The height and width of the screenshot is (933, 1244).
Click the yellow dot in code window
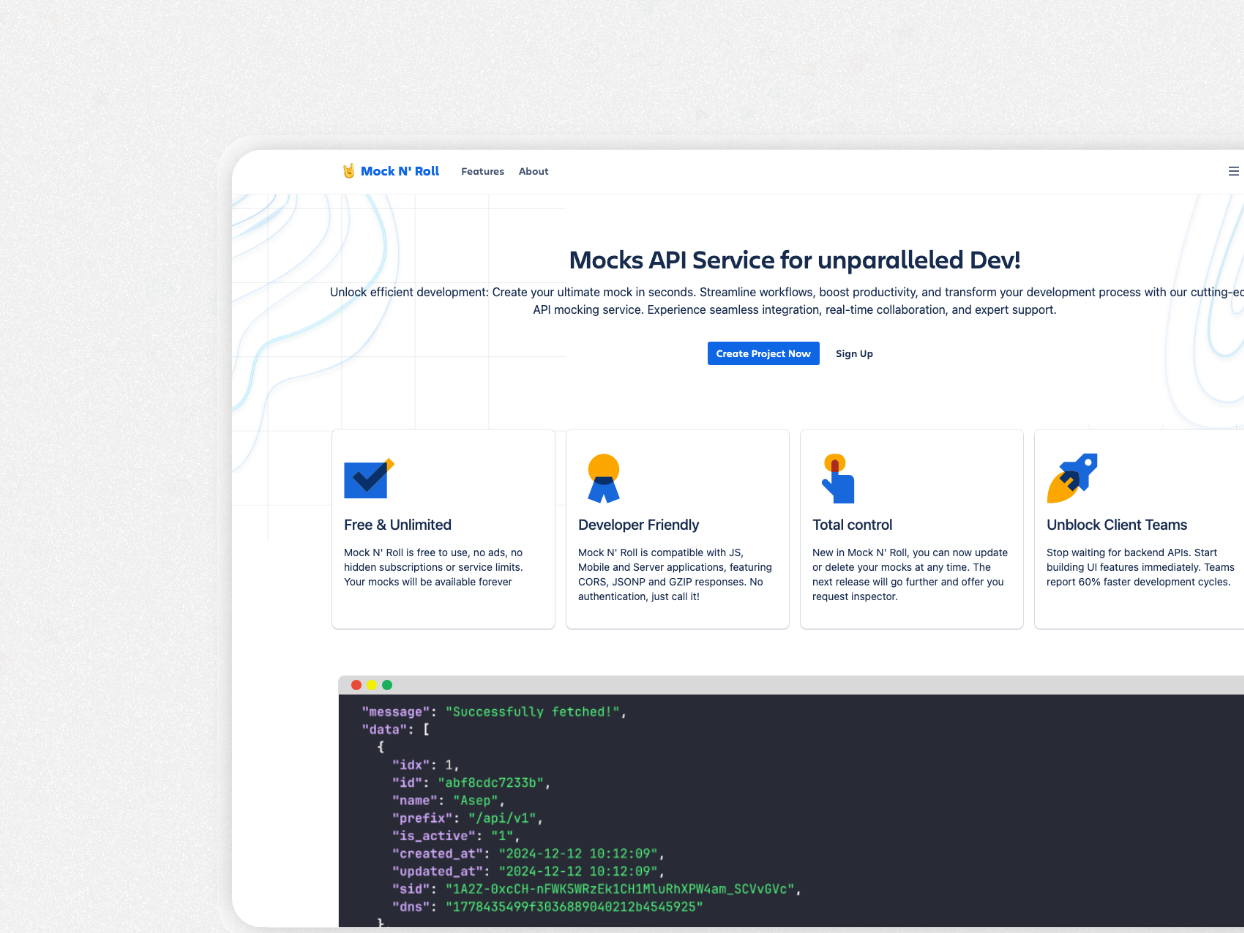point(372,685)
